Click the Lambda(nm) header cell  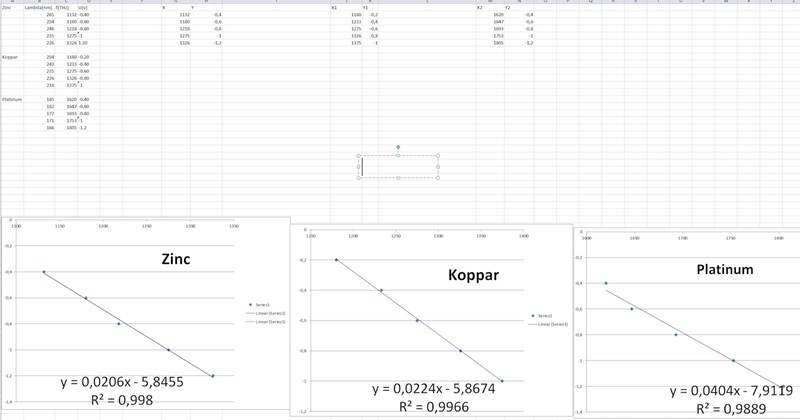[37, 9]
